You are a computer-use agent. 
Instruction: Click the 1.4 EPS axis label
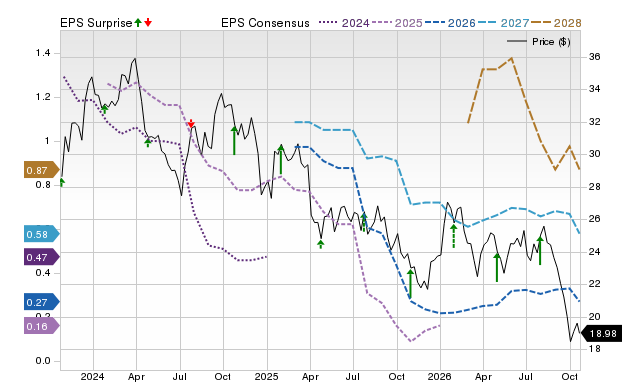(42, 53)
